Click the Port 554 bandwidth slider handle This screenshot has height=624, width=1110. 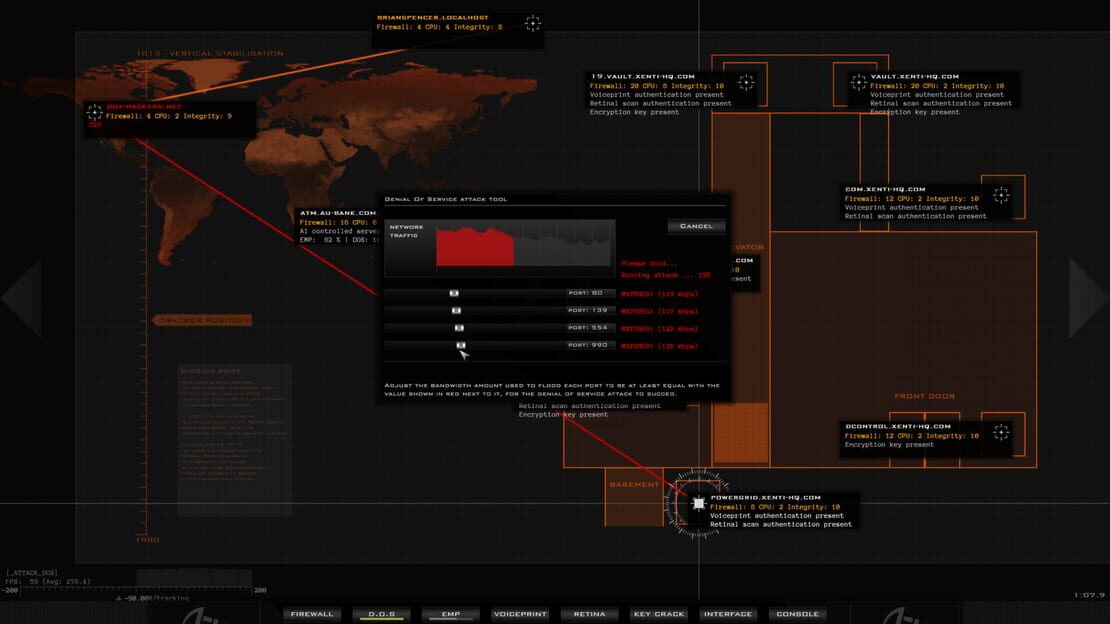[x=459, y=328]
